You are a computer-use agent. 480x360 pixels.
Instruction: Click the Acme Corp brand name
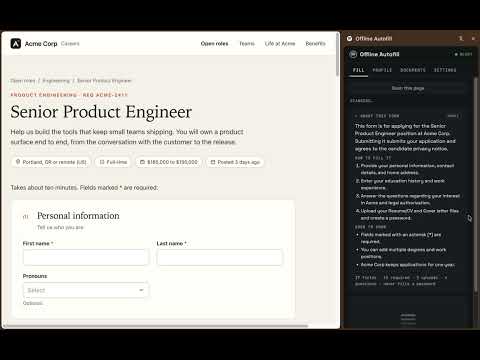pyautogui.click(x=41, y=44)
